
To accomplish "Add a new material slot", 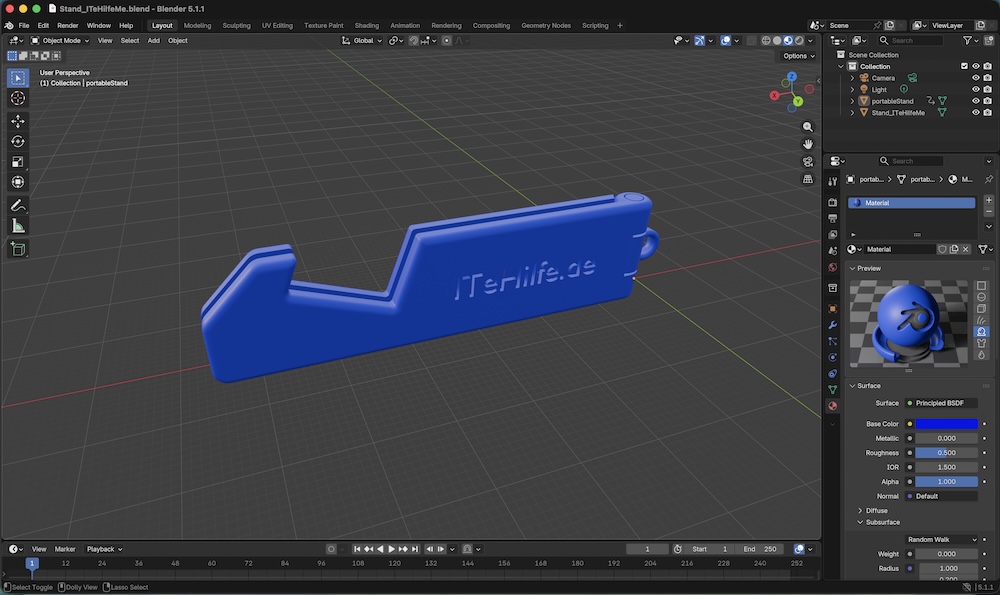I will point(989,200).
